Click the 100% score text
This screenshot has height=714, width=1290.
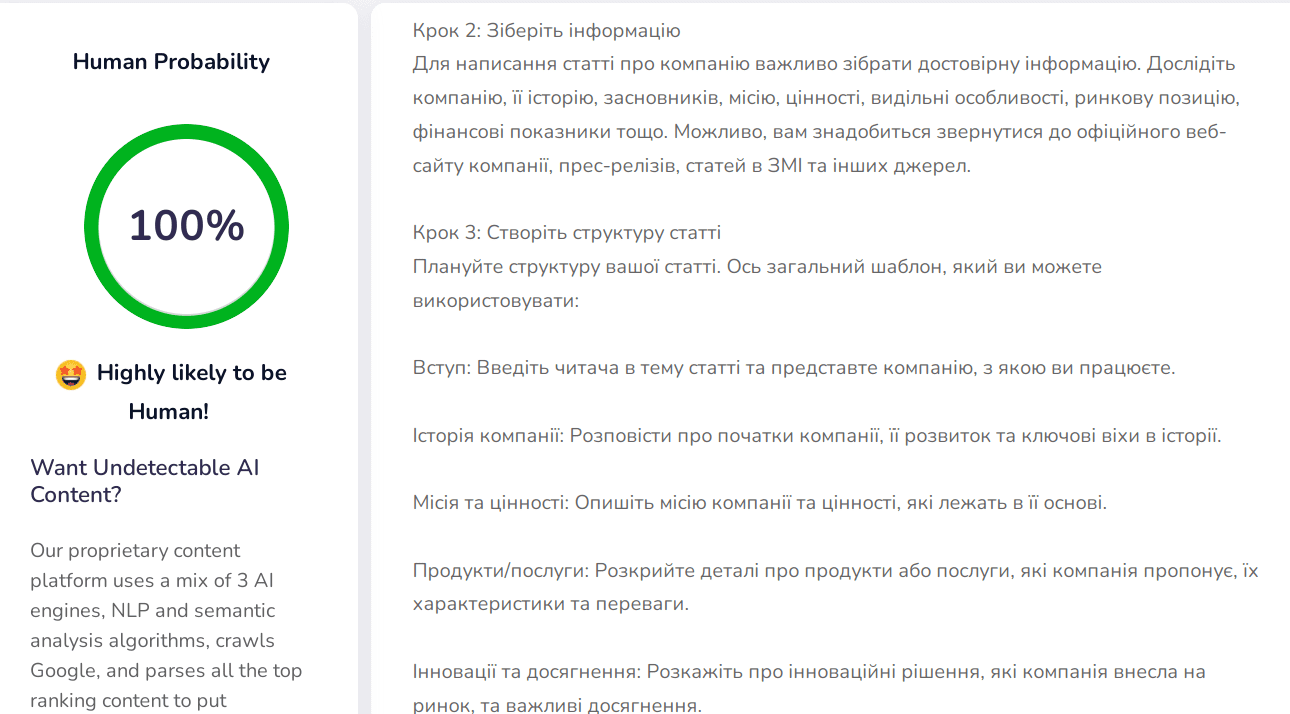tap(186, 226)
